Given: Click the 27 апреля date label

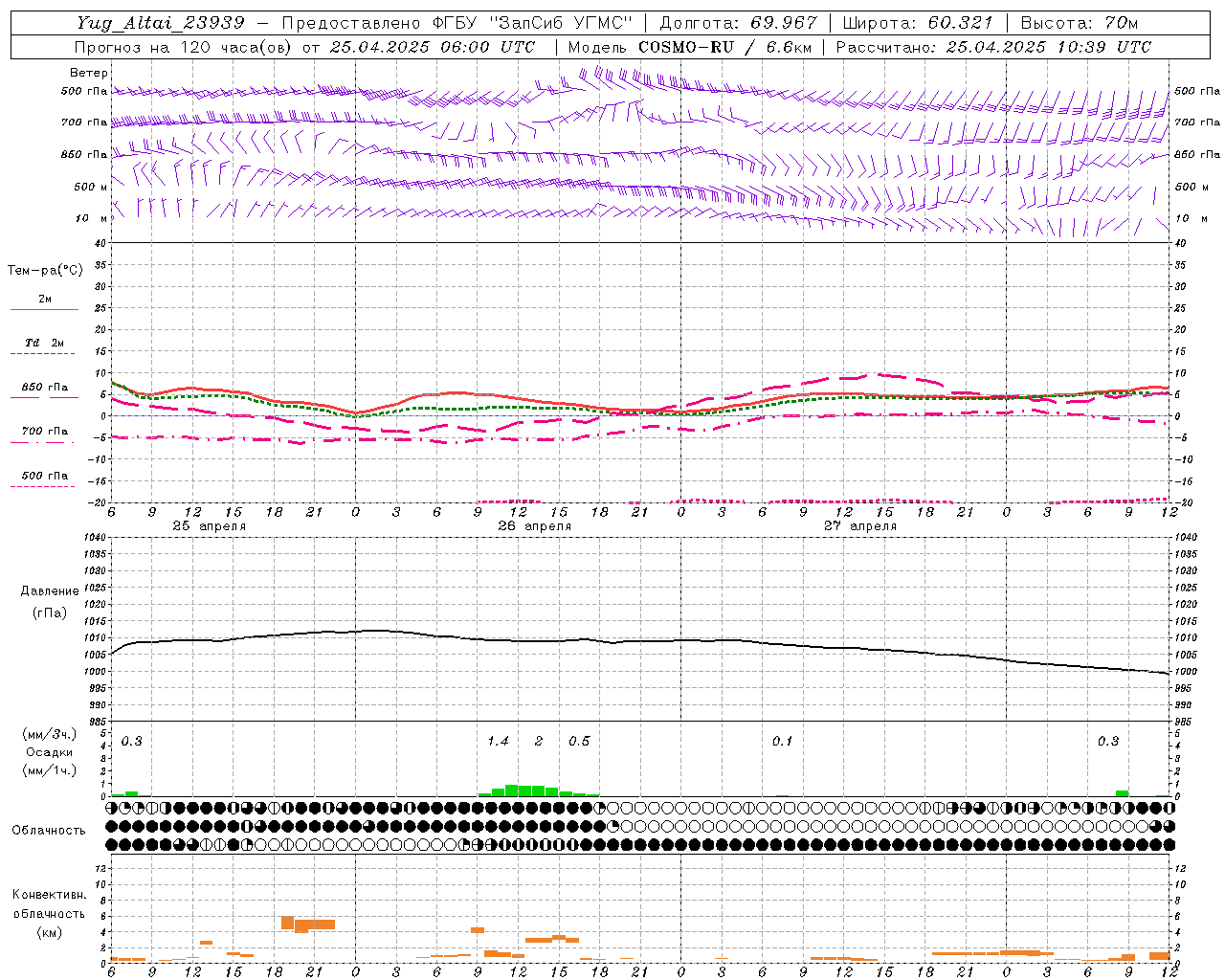Looking at the screenshot, I should (860, 526).
